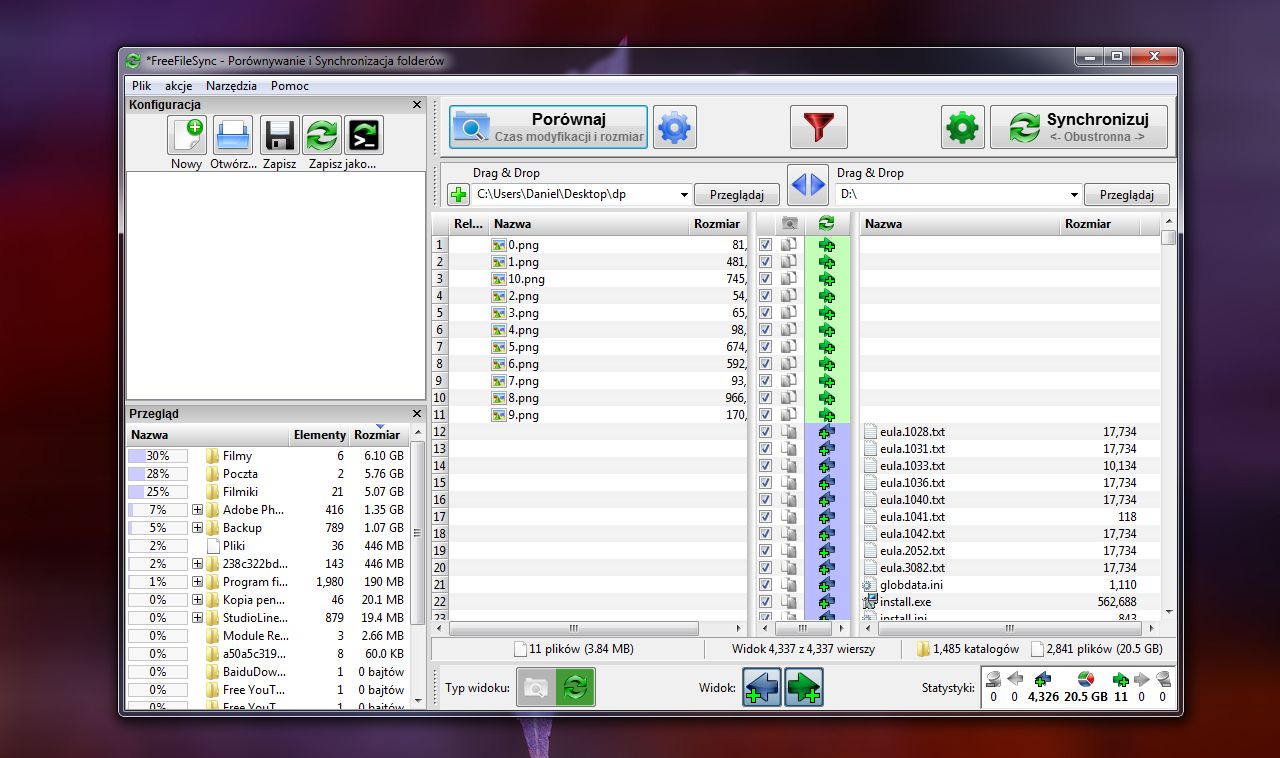
Task: Expand the Backup folder tree node
Action: [x=197, y=528]
